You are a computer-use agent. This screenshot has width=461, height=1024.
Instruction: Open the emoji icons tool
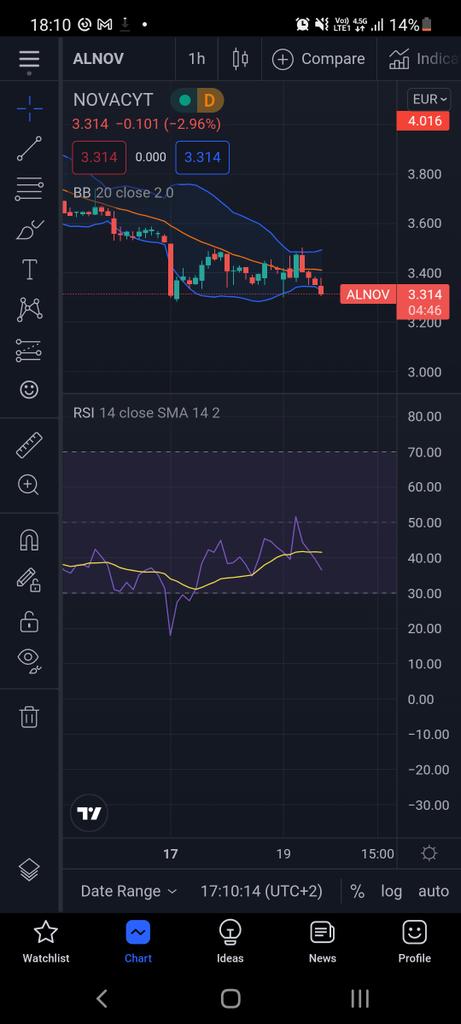29,390
